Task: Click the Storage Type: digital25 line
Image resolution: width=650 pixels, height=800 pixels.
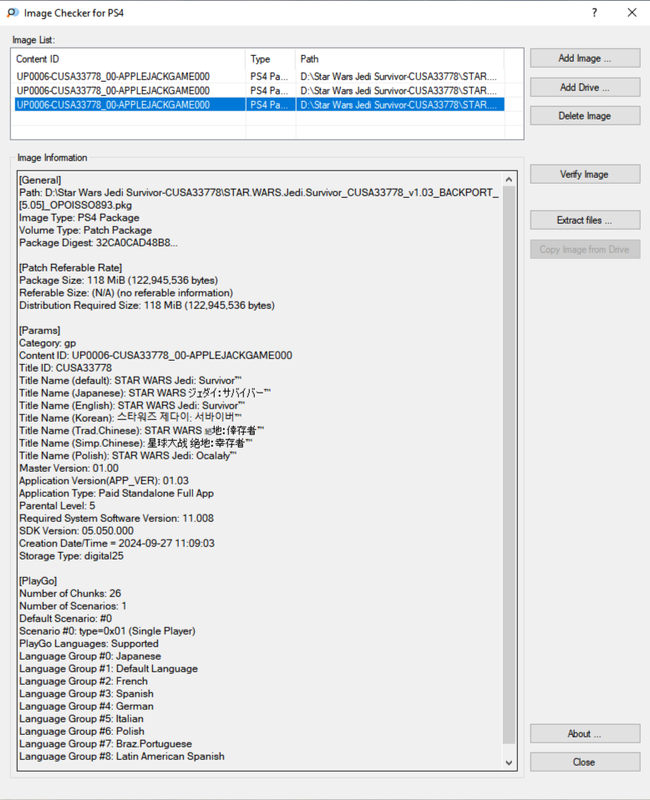Action: [x=71, y=556]
